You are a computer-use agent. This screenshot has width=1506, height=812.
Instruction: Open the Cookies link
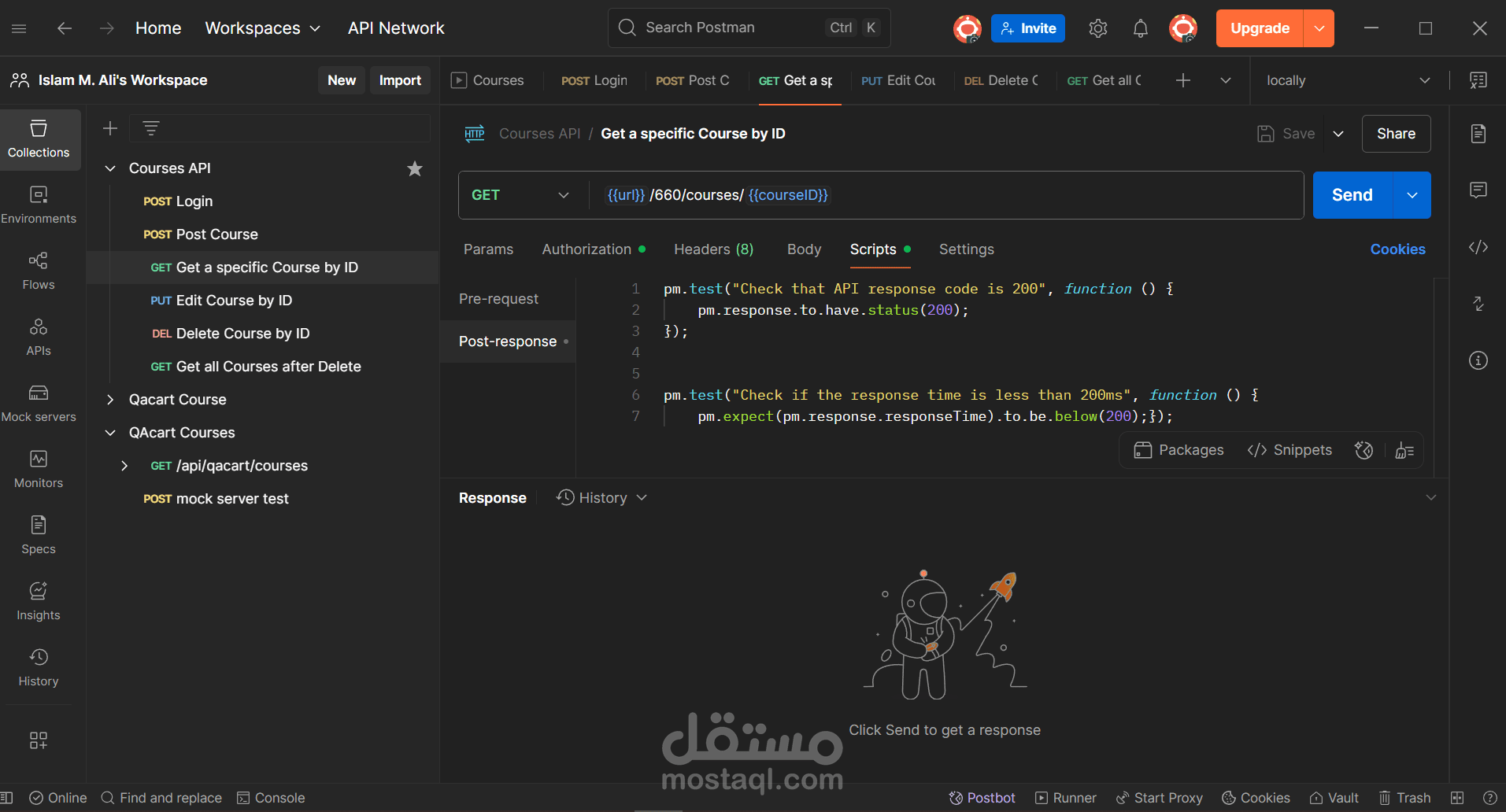(x=1397, y=249)
